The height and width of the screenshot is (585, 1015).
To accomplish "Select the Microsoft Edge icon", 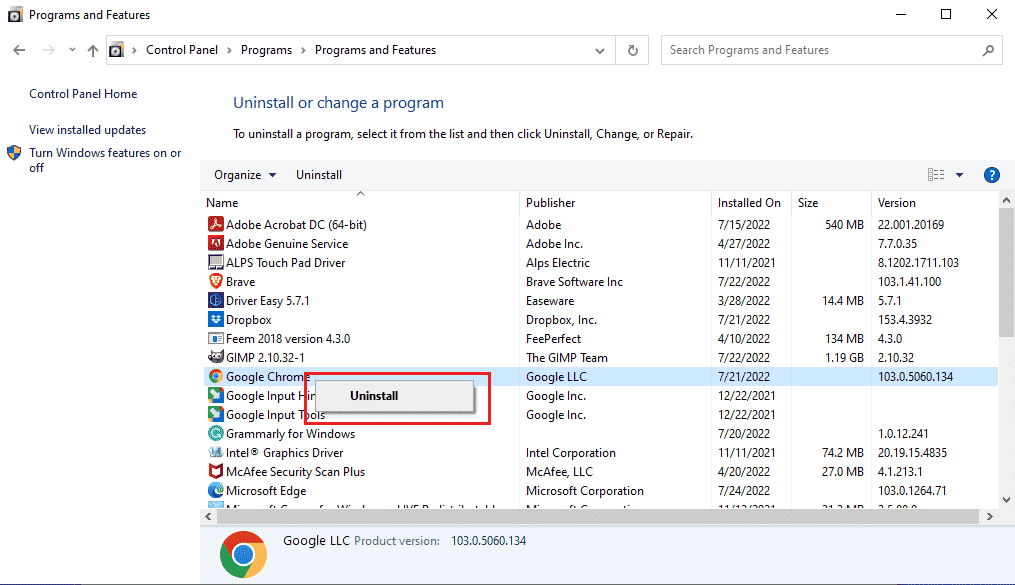I will pos(215,491).
